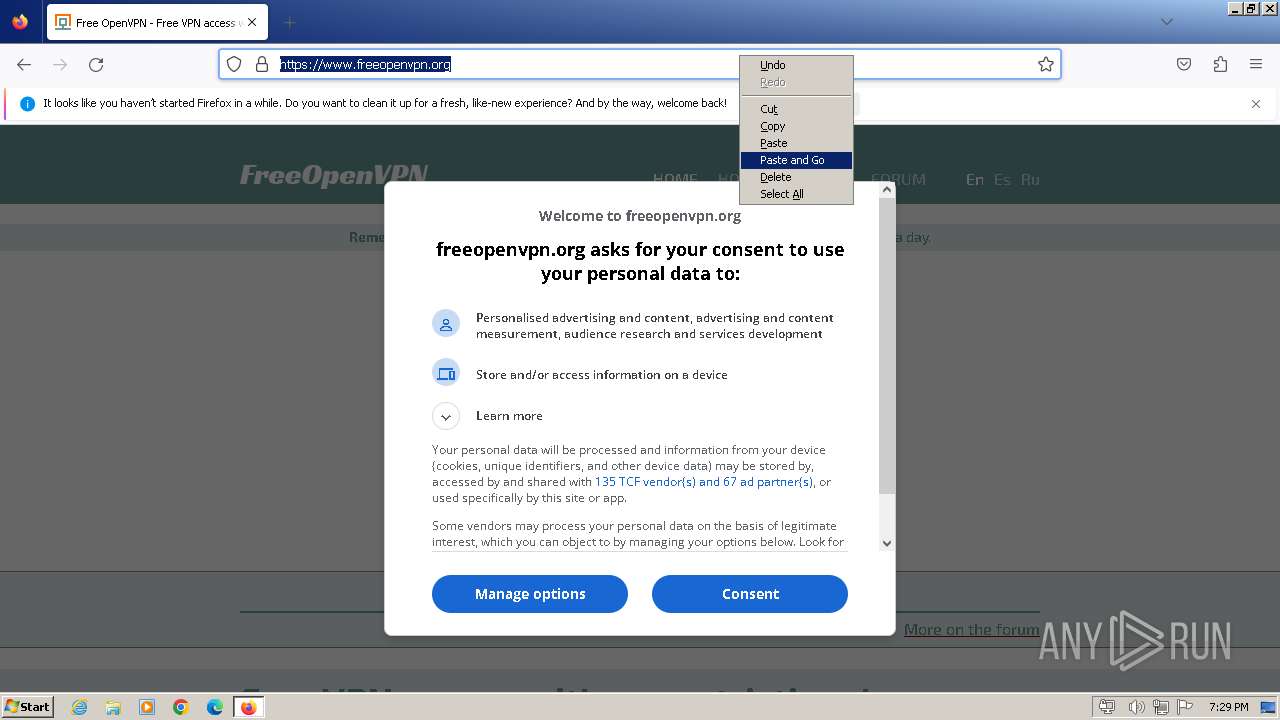
Task: Open the Extensions puzzle icon
Action: point(1220,64)
